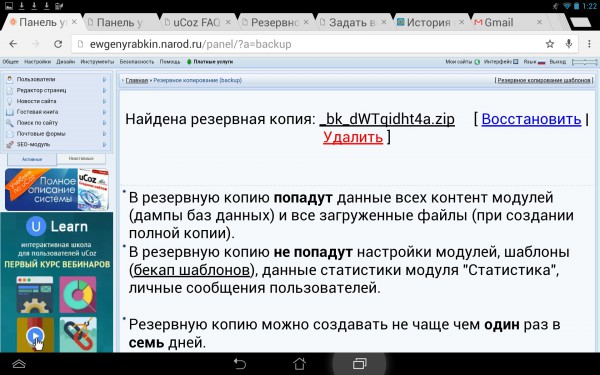Viewport: 600px width, 375px height.
Task: Go back with browser back arrow
Action: [x=13, y=44]
